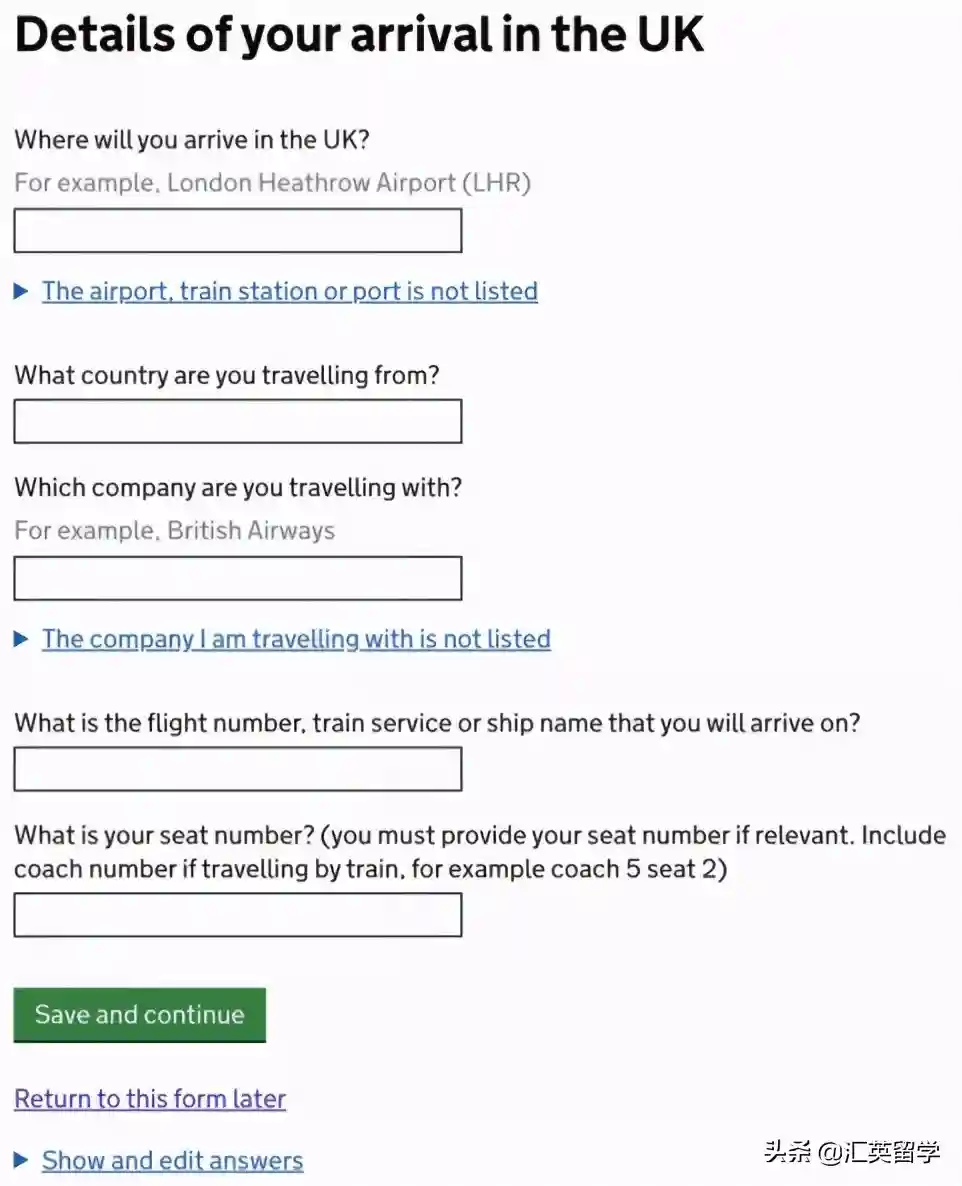Viewport: 962px width, 1186px height.
Task: Click the London Heathrow Airport example hint
Action: (x=272, y=183)
